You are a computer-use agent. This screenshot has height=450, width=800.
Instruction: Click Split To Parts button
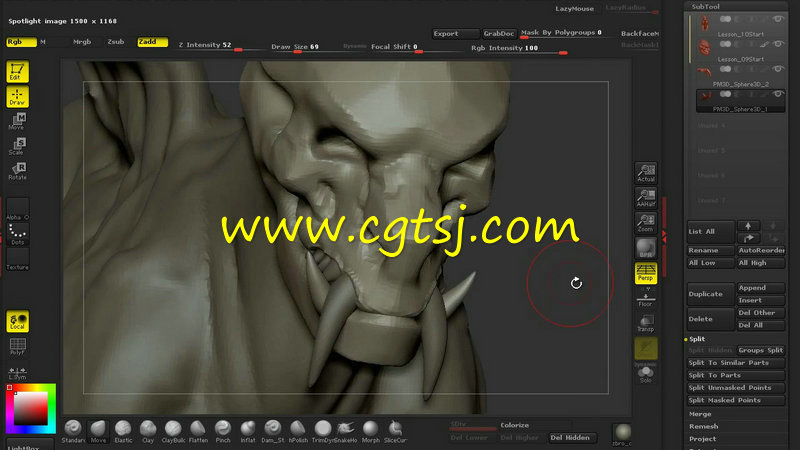(736, 375)
